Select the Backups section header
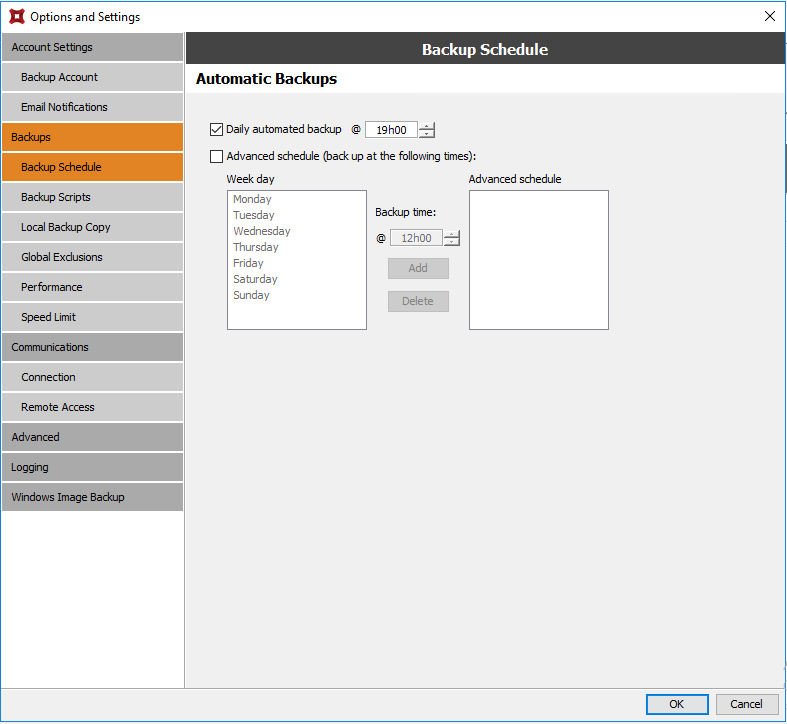787x724 pixels. pos(92,137)
